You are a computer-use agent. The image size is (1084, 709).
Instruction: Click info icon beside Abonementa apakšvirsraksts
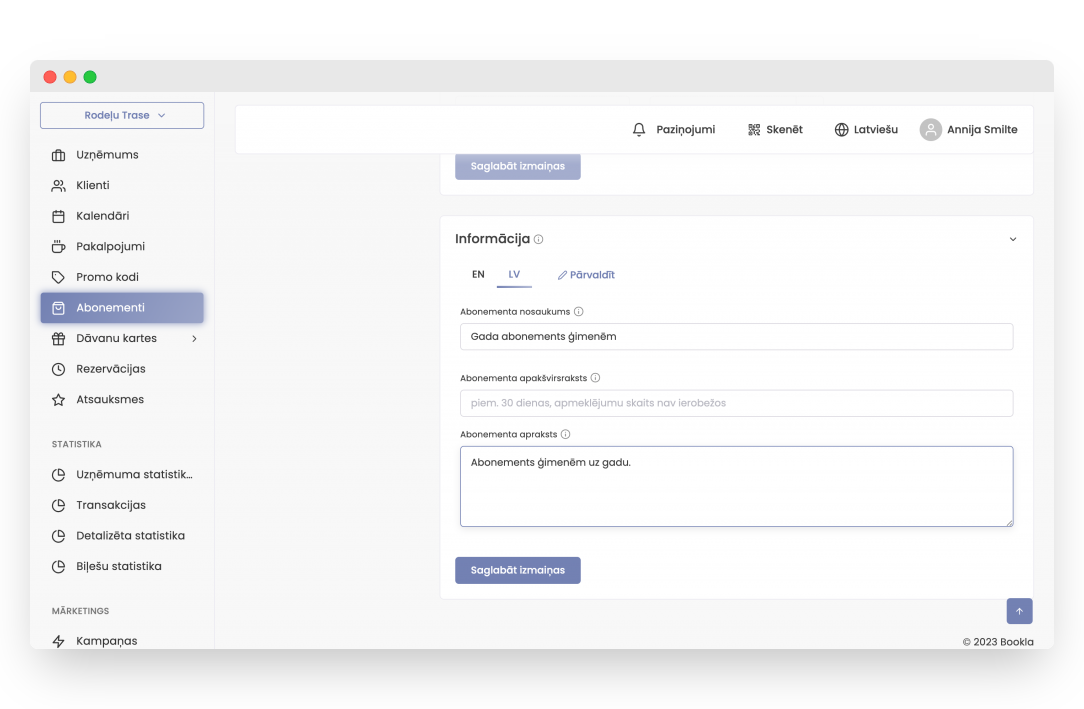[596, 378]
